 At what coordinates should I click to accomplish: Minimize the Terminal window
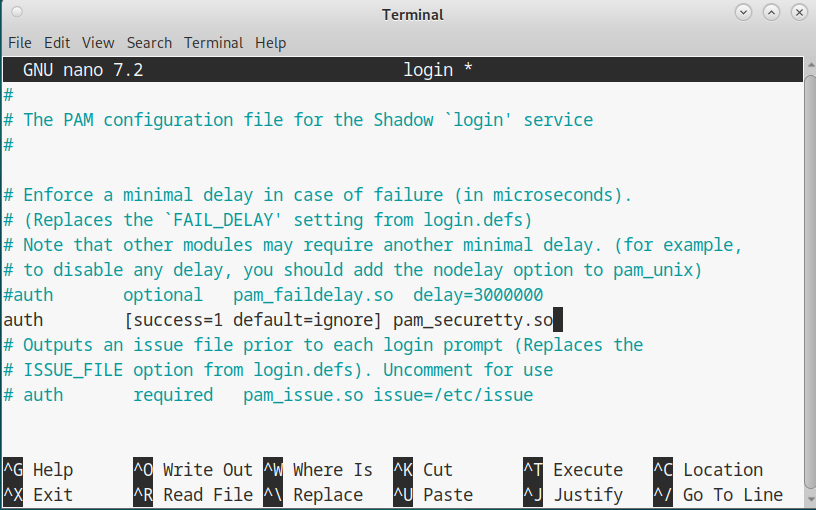(x=743, y=14)
